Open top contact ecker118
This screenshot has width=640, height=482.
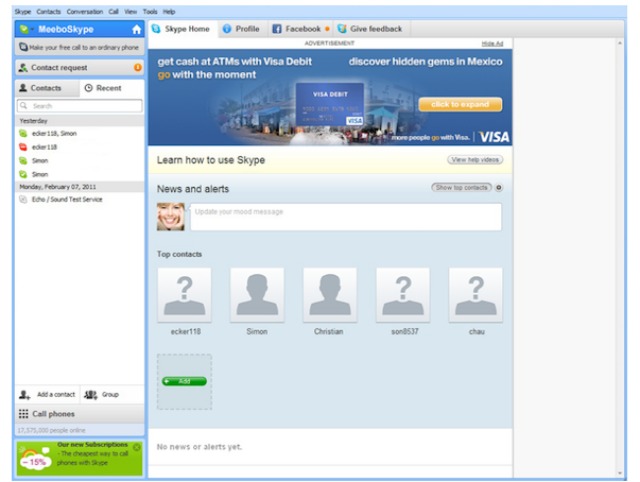184,295
